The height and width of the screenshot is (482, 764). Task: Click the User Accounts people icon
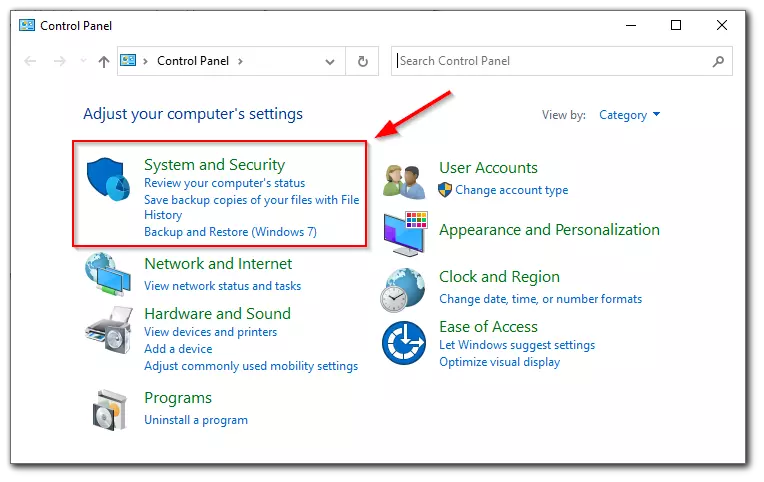tap(404, 182)
